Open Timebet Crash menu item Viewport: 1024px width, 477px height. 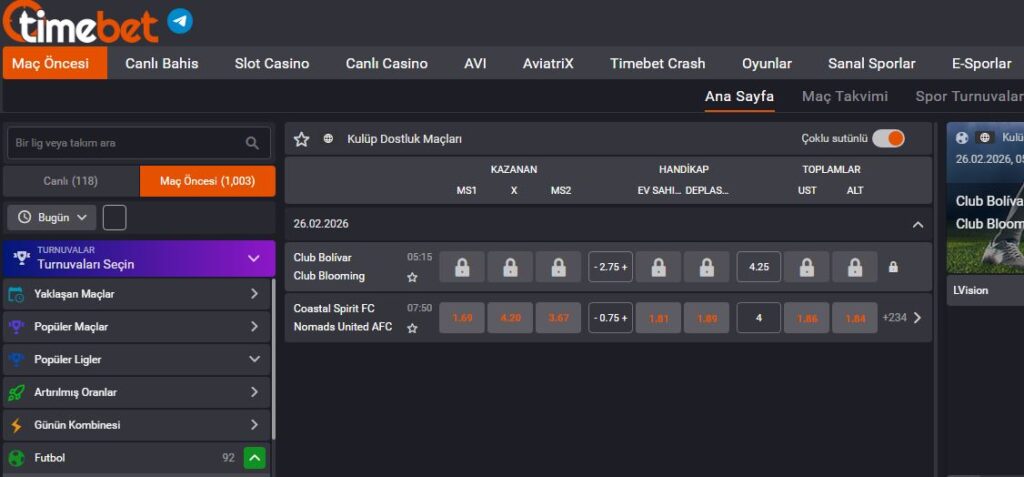point(658,63)
